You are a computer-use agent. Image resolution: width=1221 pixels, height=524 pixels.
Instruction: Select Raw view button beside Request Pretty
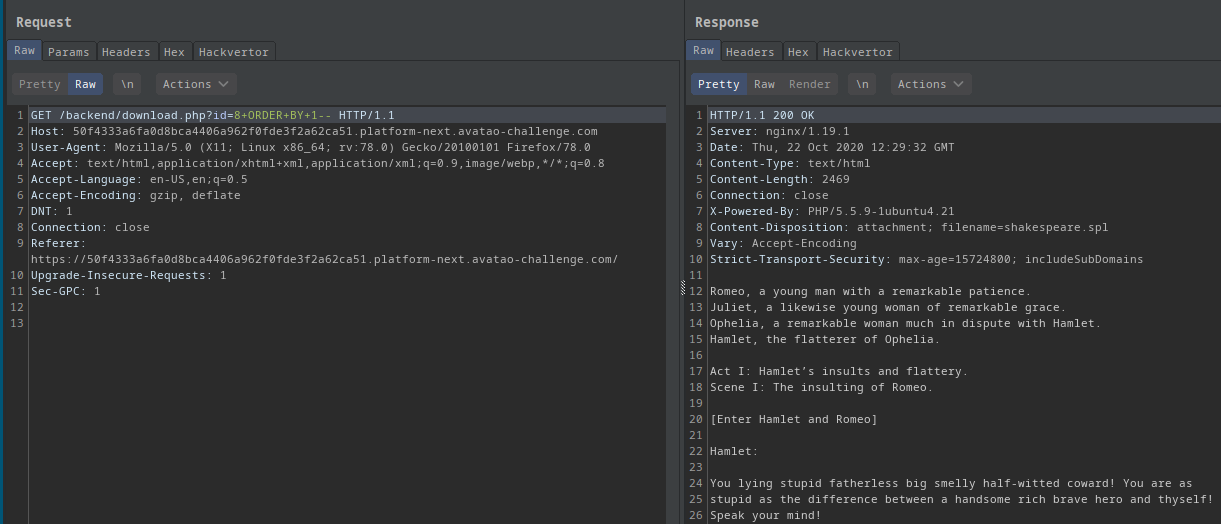tap(86, 84)
